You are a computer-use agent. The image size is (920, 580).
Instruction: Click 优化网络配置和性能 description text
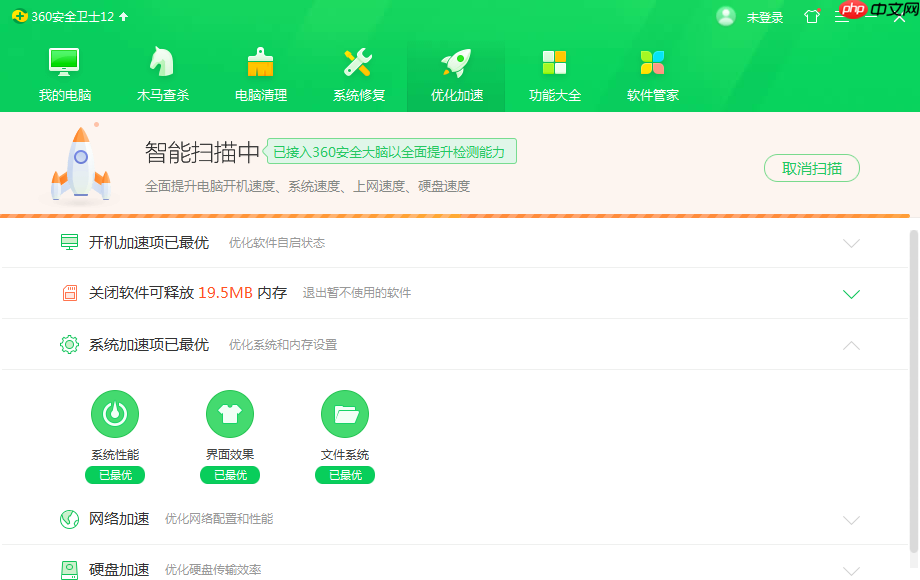click(x=219, y=519)
